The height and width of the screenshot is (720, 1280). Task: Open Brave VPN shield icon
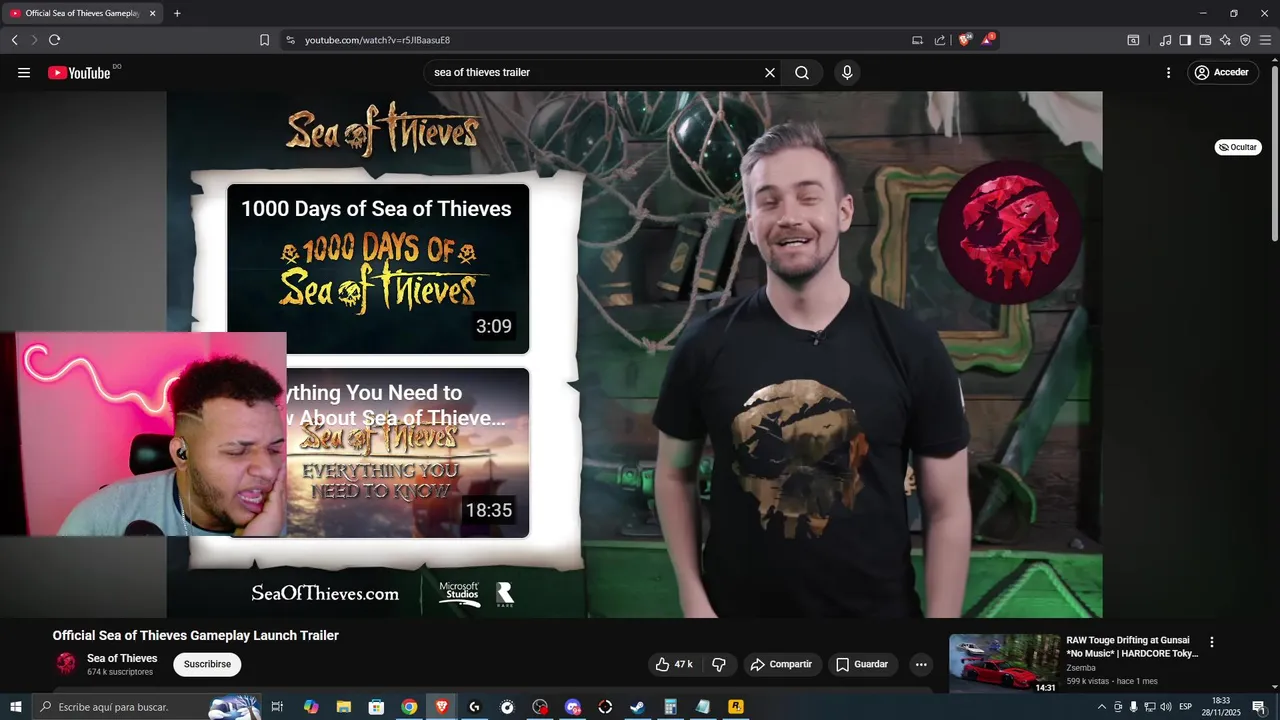(x=1245, y=40)
